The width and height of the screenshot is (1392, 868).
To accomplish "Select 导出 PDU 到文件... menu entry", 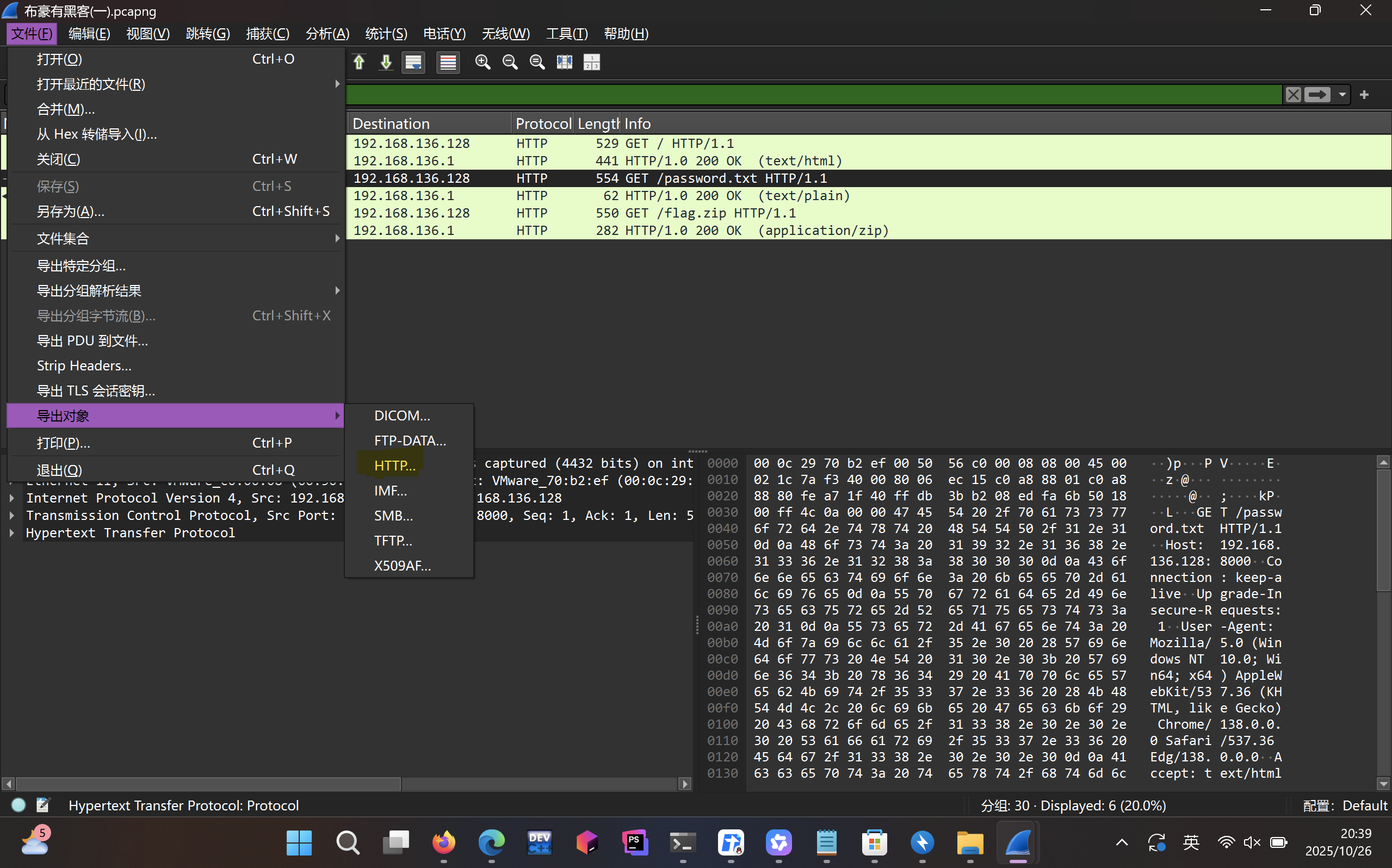I will tap(176, 340).
